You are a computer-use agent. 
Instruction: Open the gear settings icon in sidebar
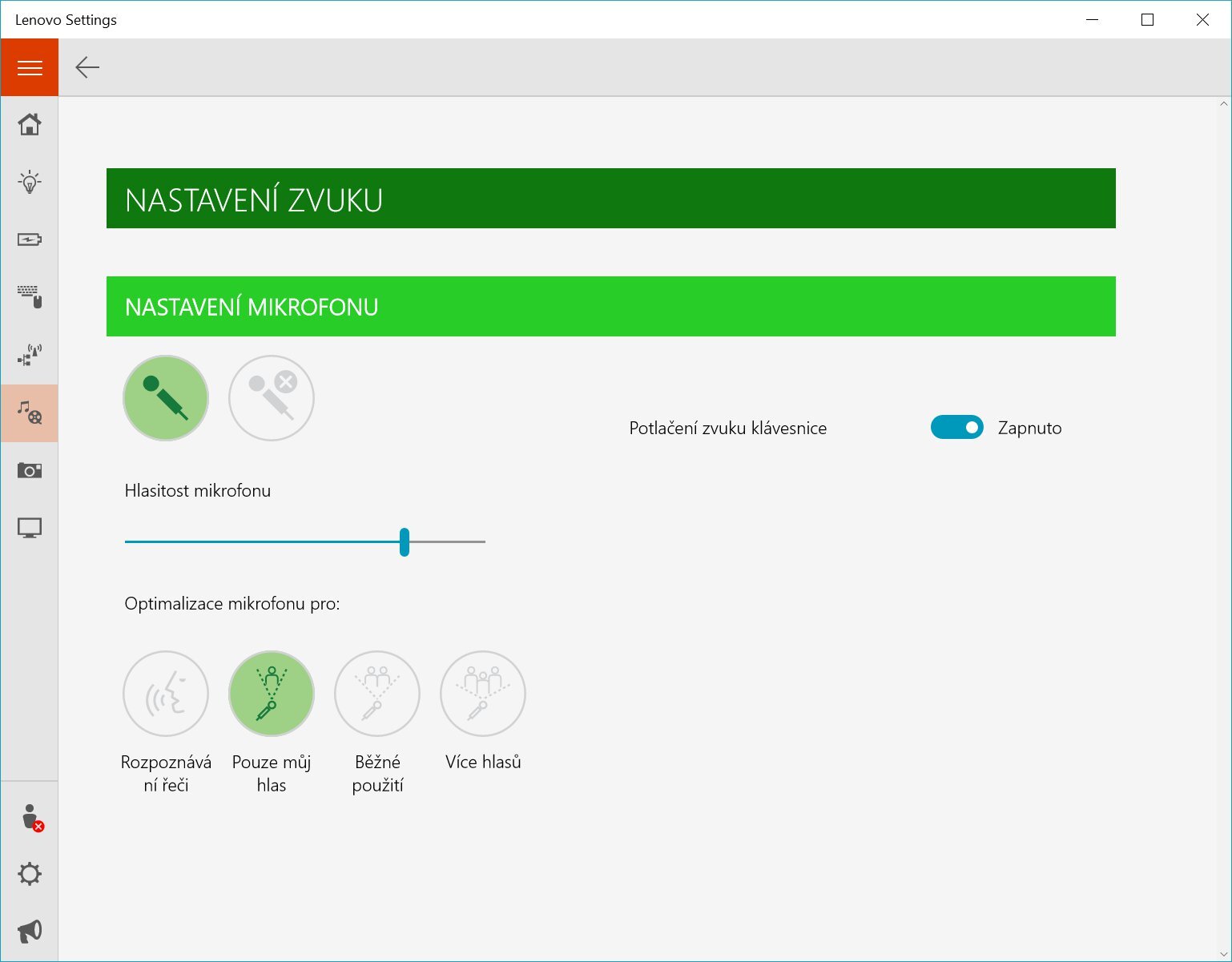[x=30, y=874]
